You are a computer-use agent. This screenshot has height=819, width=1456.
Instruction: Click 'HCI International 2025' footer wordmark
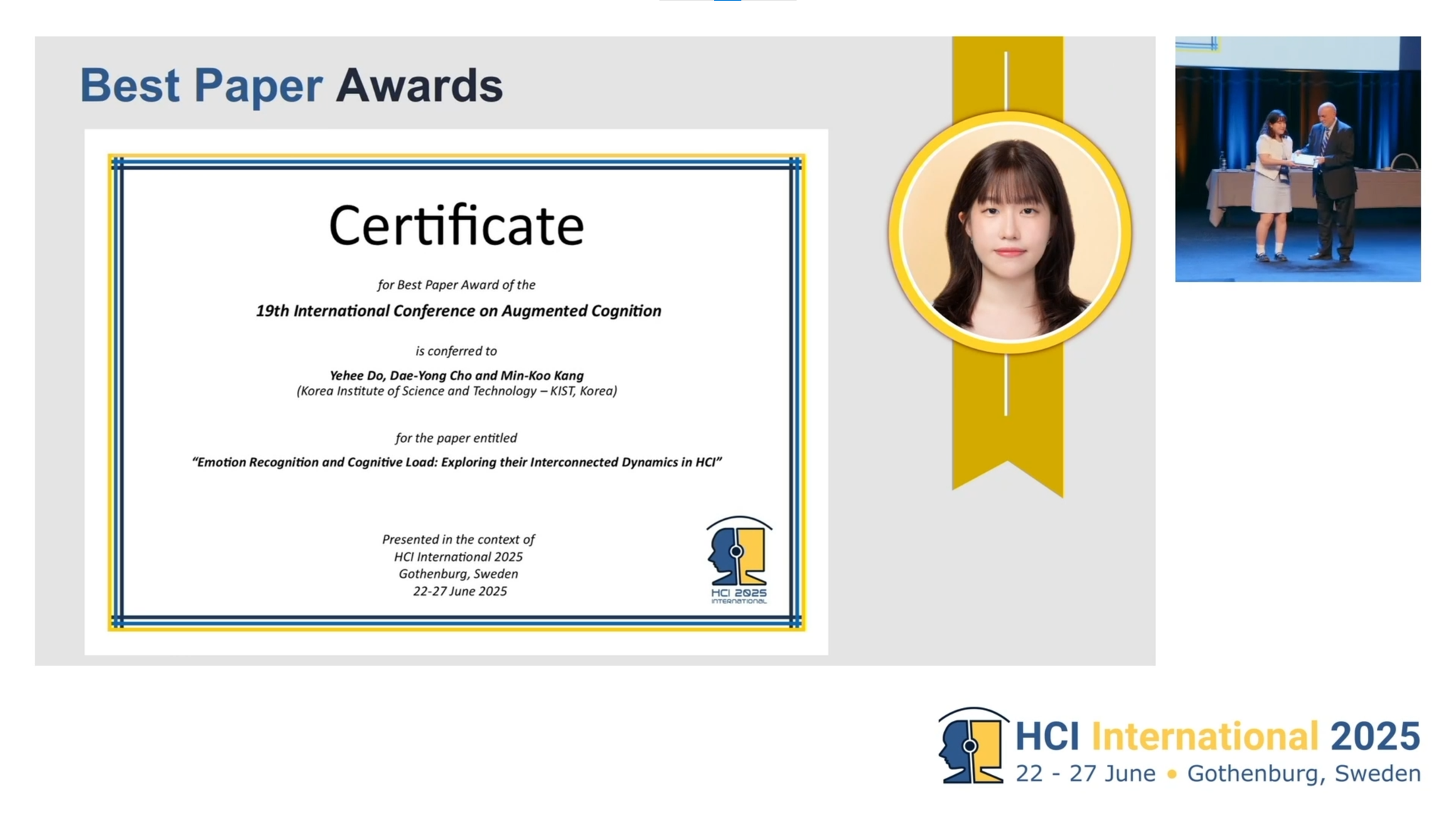coord(1217,737)
